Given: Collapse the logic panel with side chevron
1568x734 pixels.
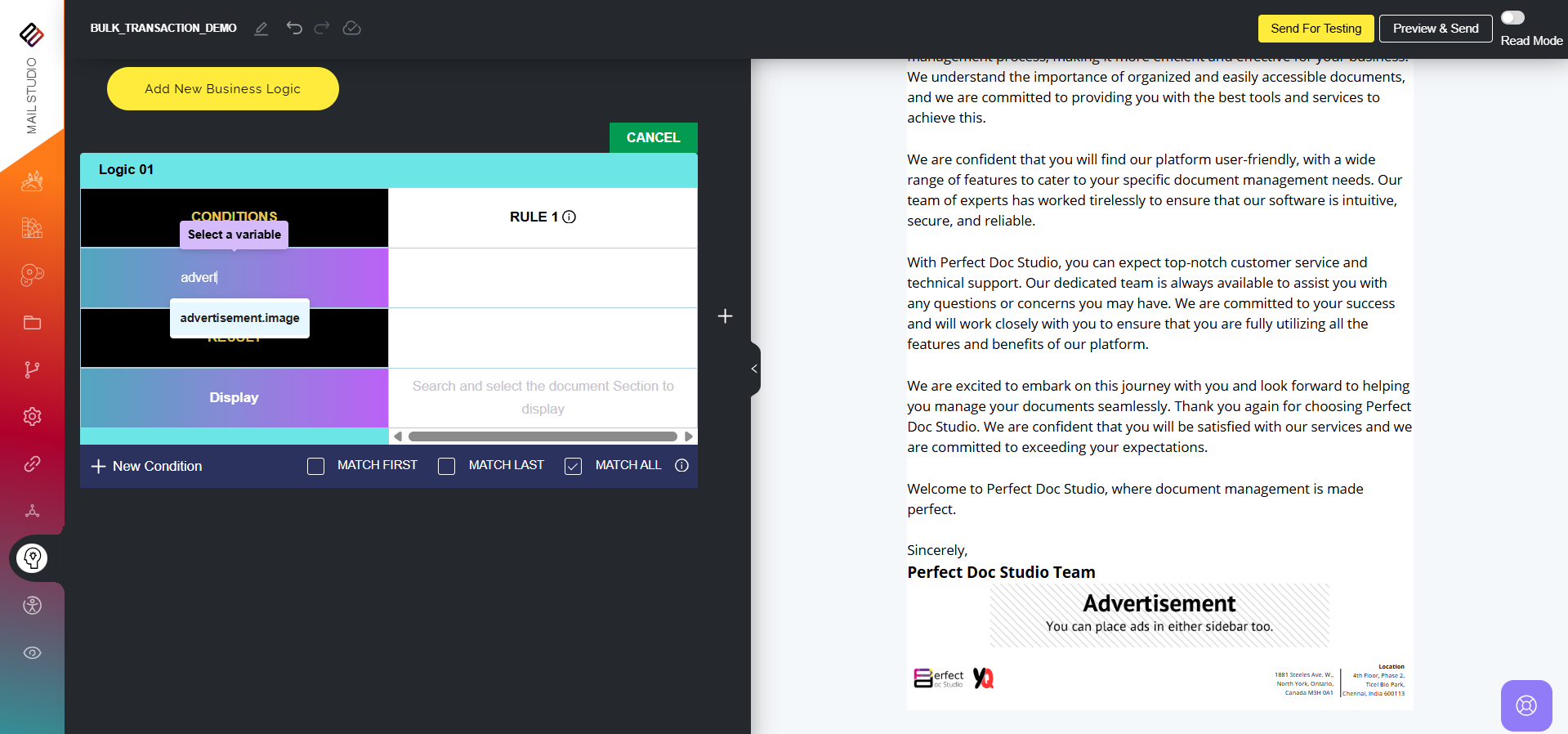Looking at the screenshot, I should coord(754,369).
